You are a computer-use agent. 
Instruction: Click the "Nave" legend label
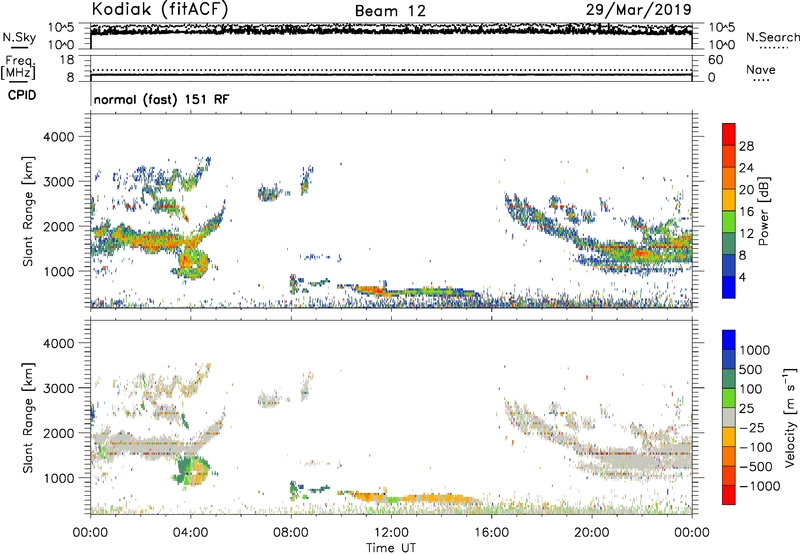pyautogui.click(x=760, y=69)
